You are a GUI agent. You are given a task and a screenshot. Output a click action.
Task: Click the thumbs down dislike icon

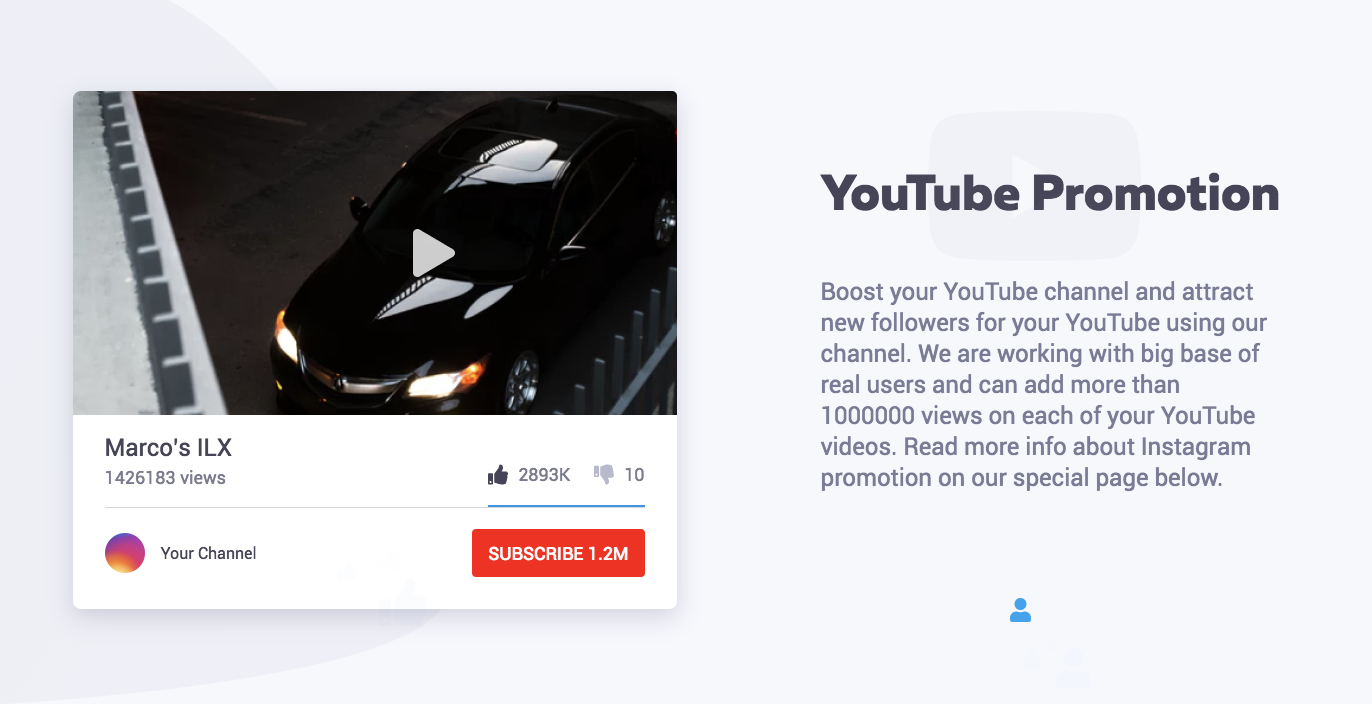coord(604,474)
